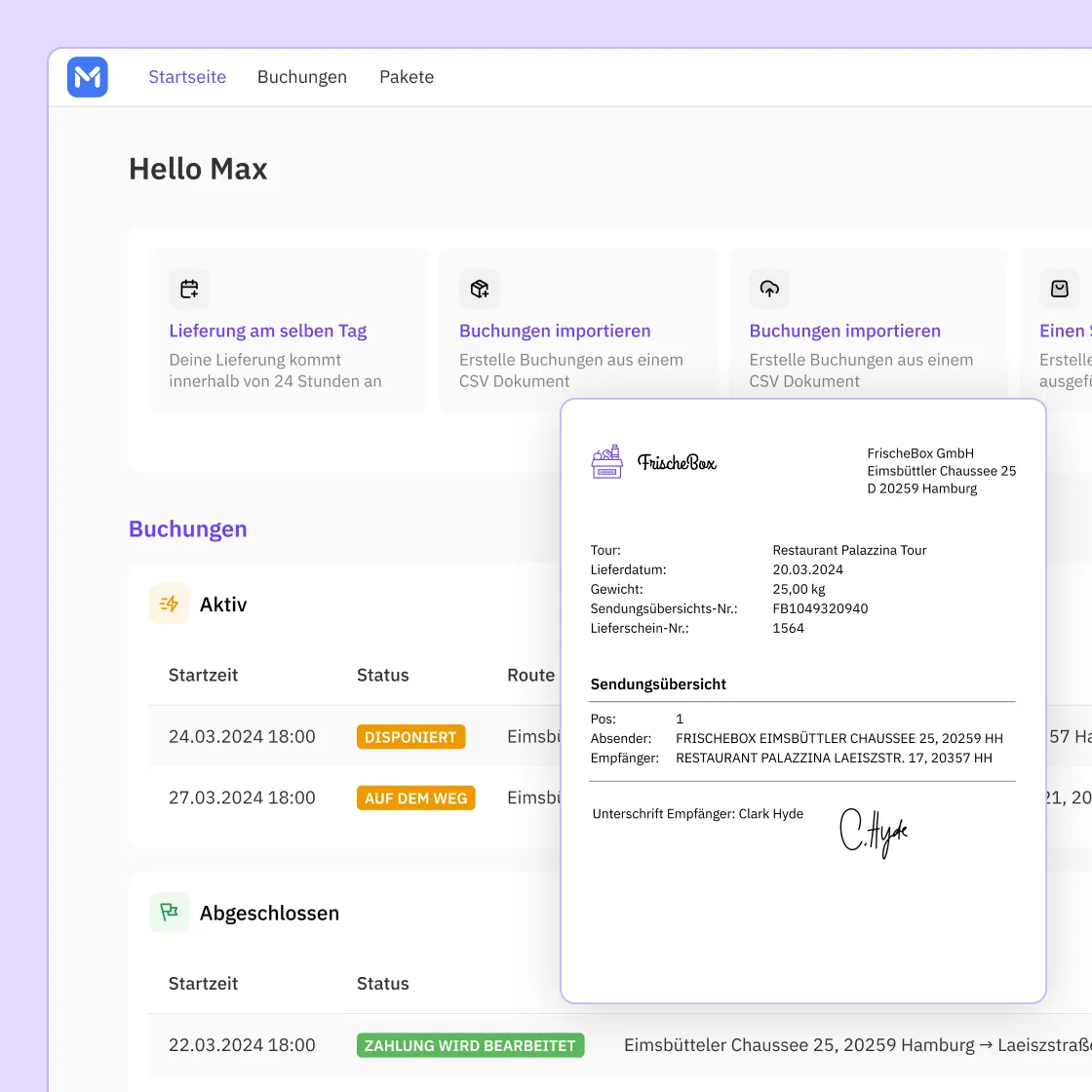Click the inbox icon on the rightmost card

pos(1059,289)
